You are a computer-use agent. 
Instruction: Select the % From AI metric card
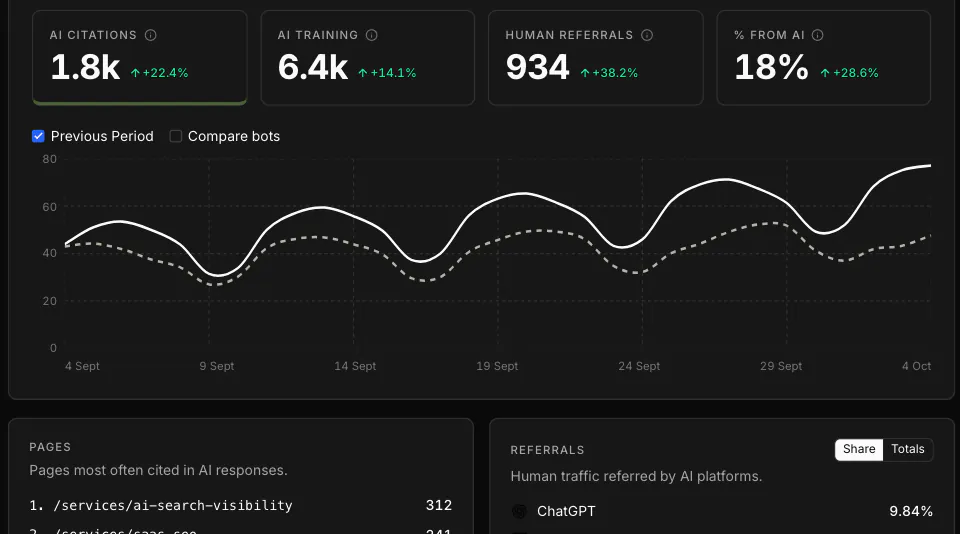tap(823, 58)
